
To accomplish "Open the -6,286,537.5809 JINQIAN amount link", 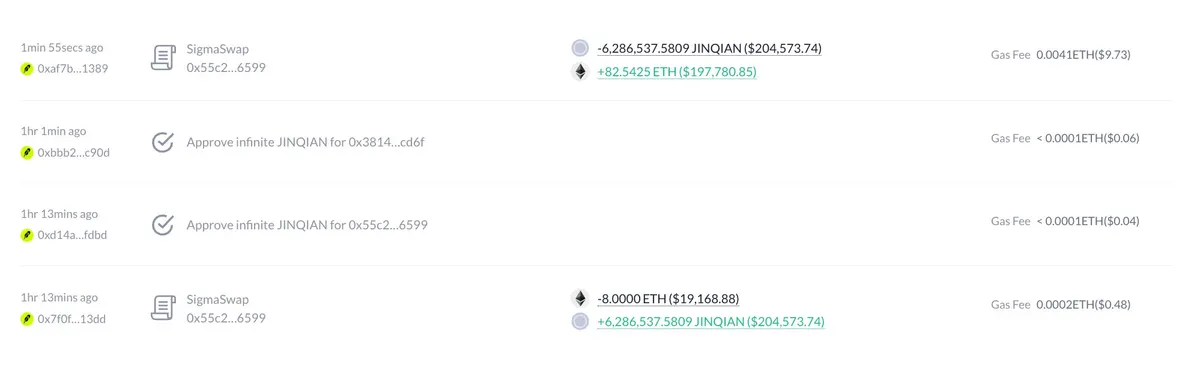I will pyautogui.click(x=710, y=48).
